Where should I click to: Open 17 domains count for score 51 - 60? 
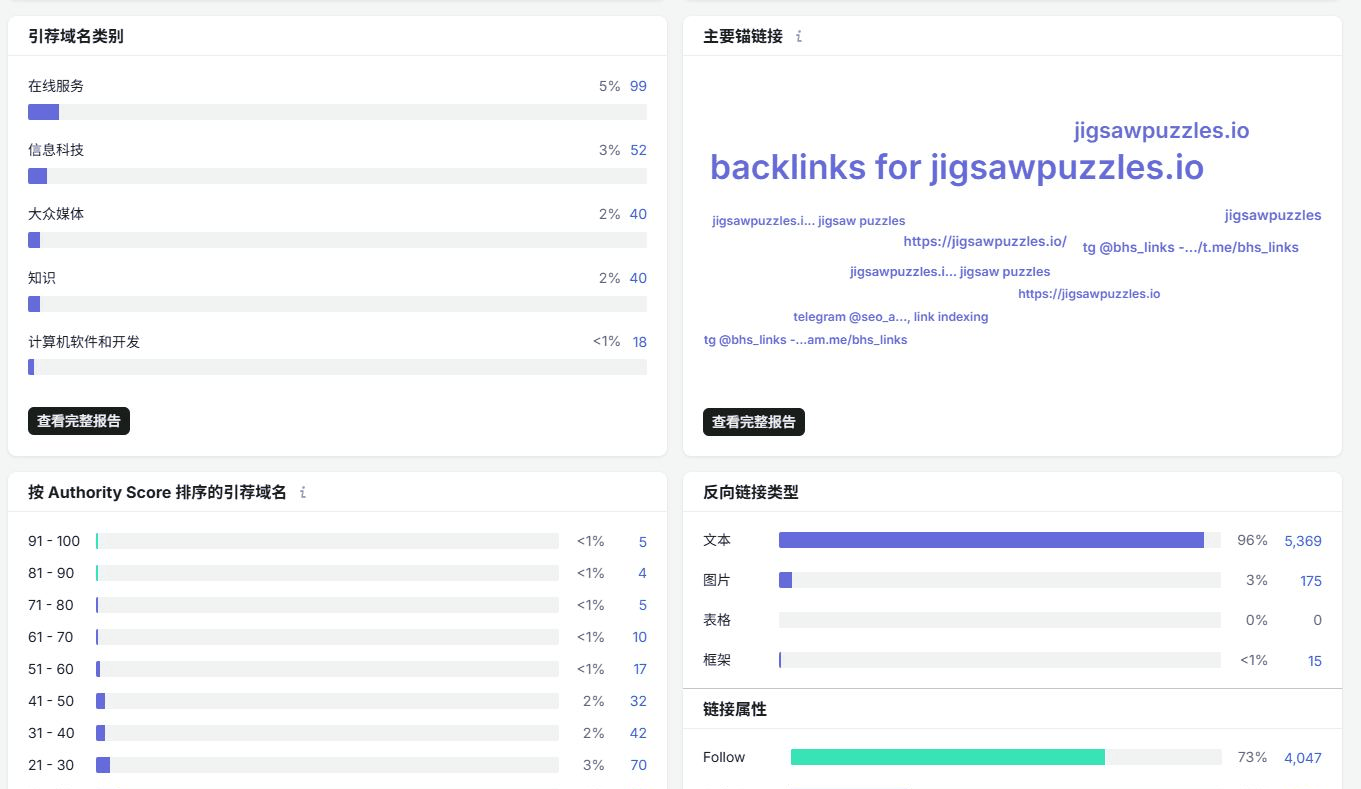[x=640, y=669]
